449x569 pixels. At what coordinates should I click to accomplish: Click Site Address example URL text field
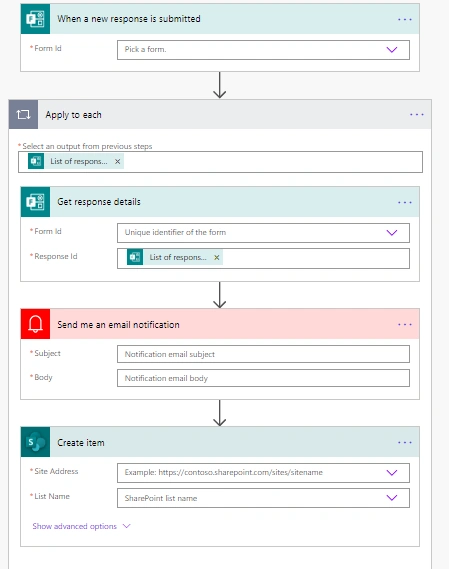coord(263,473)
